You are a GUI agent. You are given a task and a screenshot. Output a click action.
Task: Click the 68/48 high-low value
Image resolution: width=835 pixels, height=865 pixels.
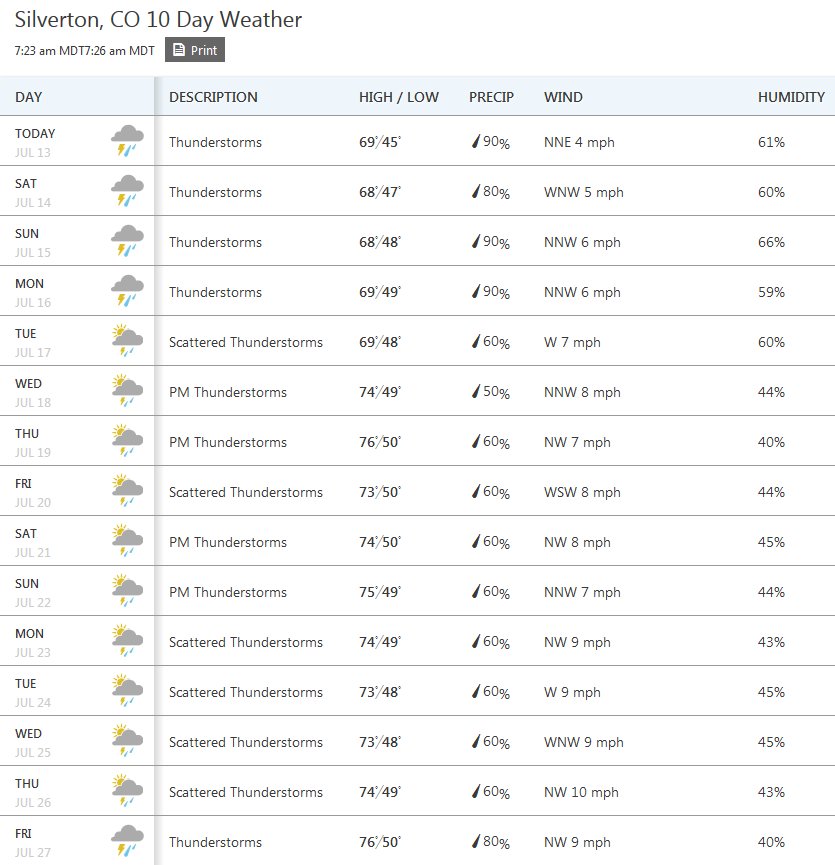380,242
